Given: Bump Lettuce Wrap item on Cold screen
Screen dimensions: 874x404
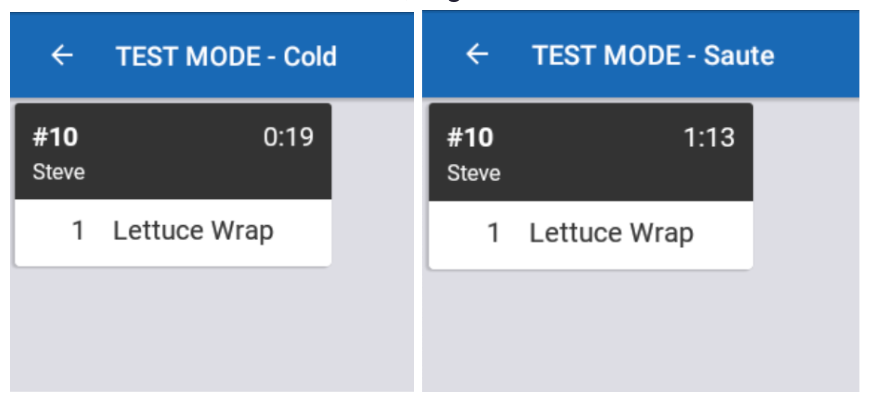Looking at the screenshot, I should click(193, 231).
